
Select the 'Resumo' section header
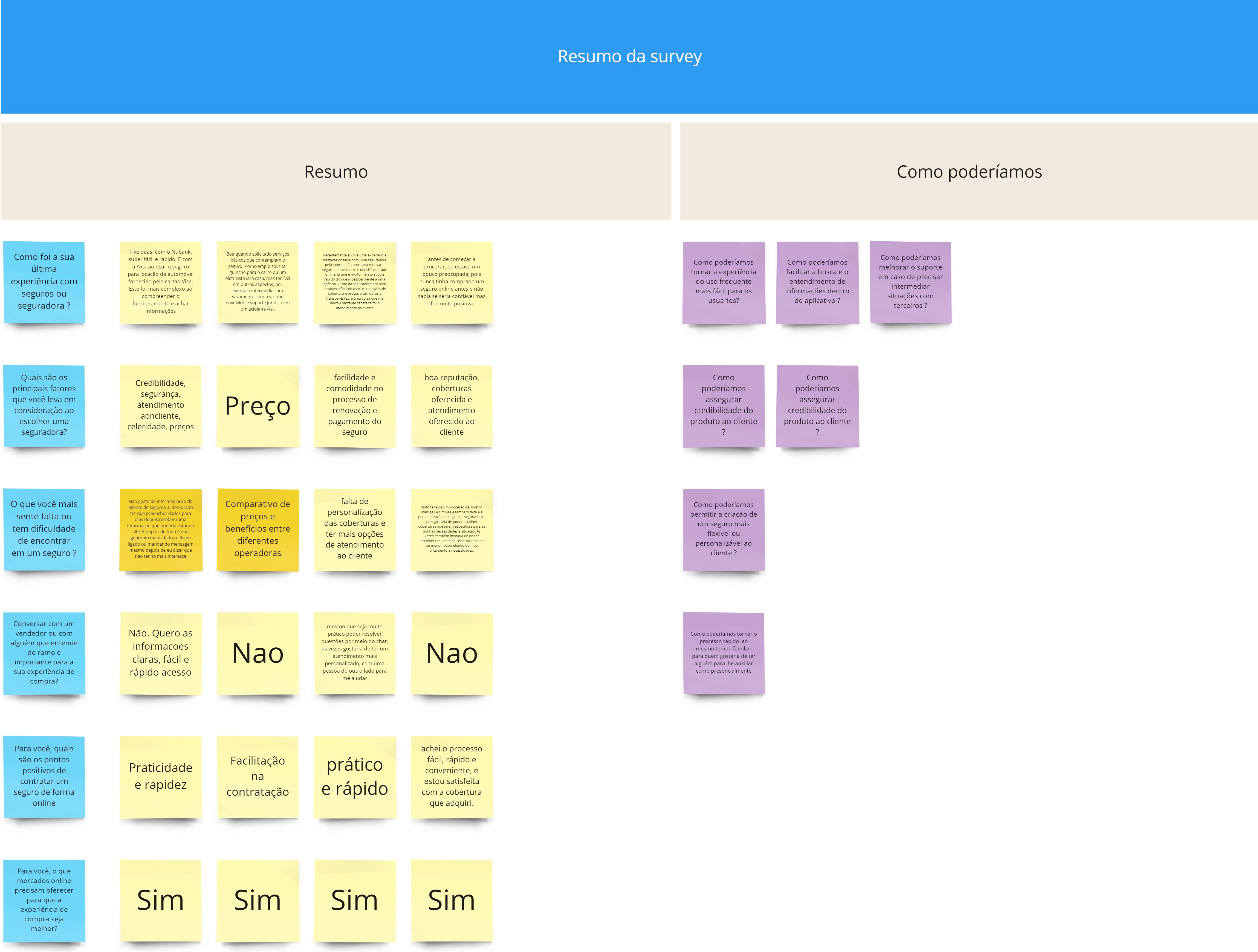tap(336, 171)
